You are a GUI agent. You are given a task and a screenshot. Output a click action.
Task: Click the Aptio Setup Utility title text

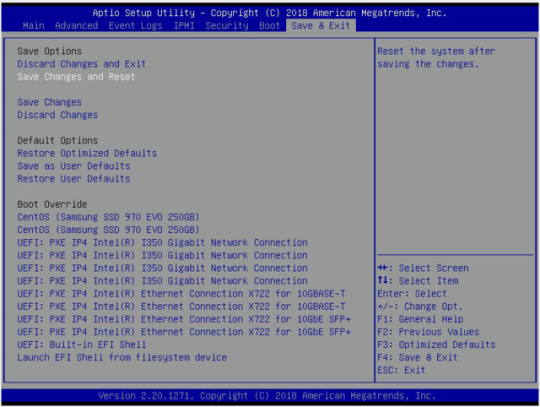[x=269, y=13]
